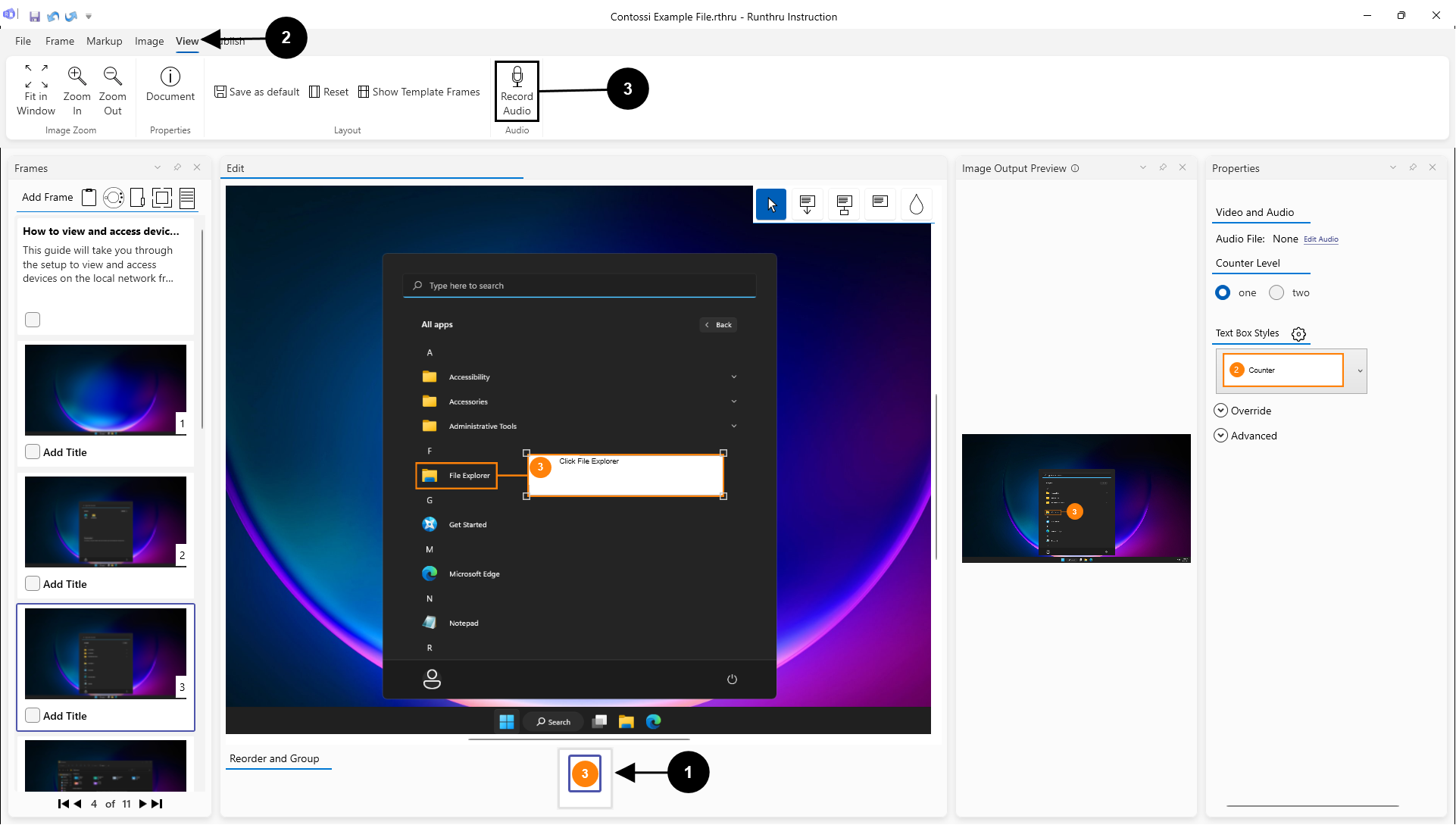Open the Markup ribbon tab
1456x825 pixels.
tap(104, 41)
